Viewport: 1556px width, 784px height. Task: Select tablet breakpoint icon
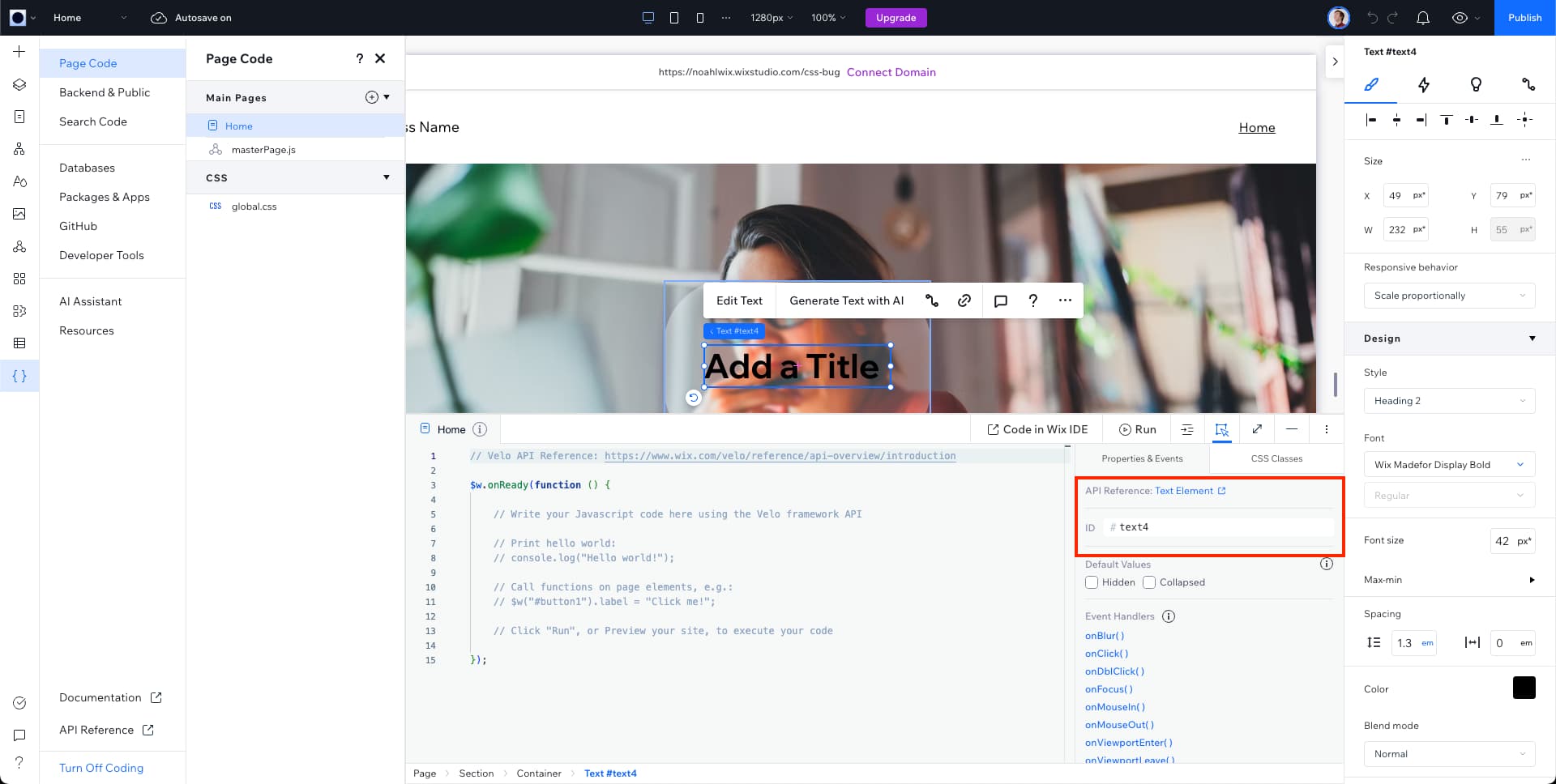click(674, 18)
